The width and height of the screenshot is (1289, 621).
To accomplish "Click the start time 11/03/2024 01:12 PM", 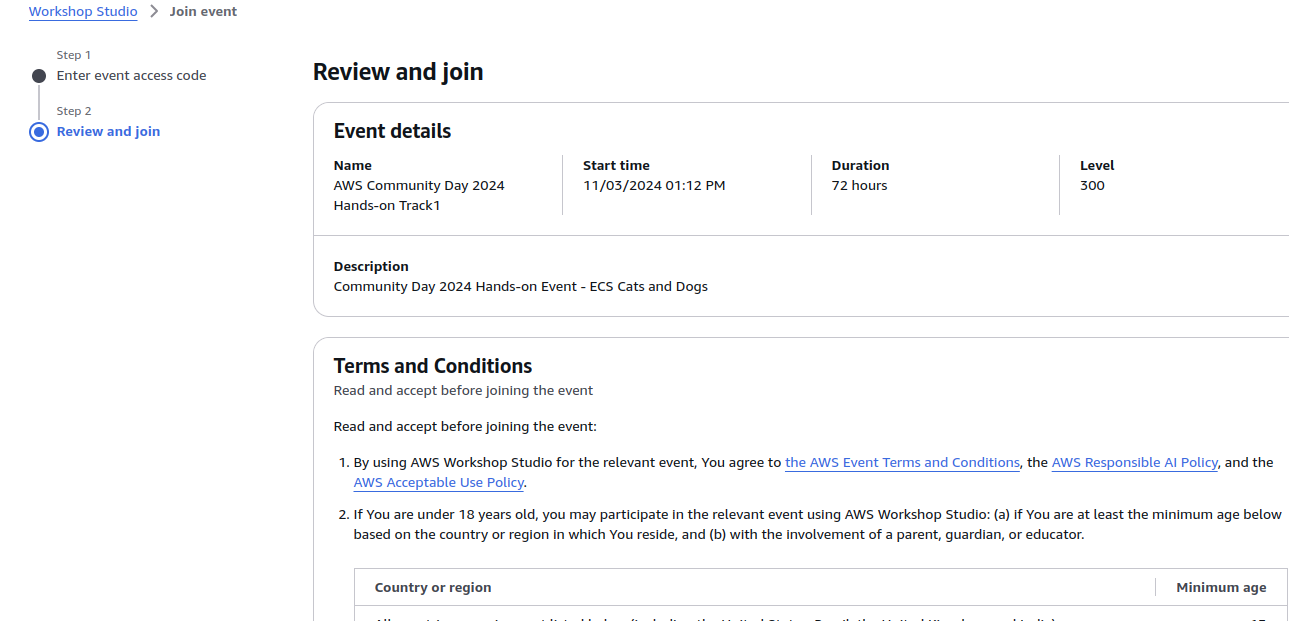I will point(654,185).
